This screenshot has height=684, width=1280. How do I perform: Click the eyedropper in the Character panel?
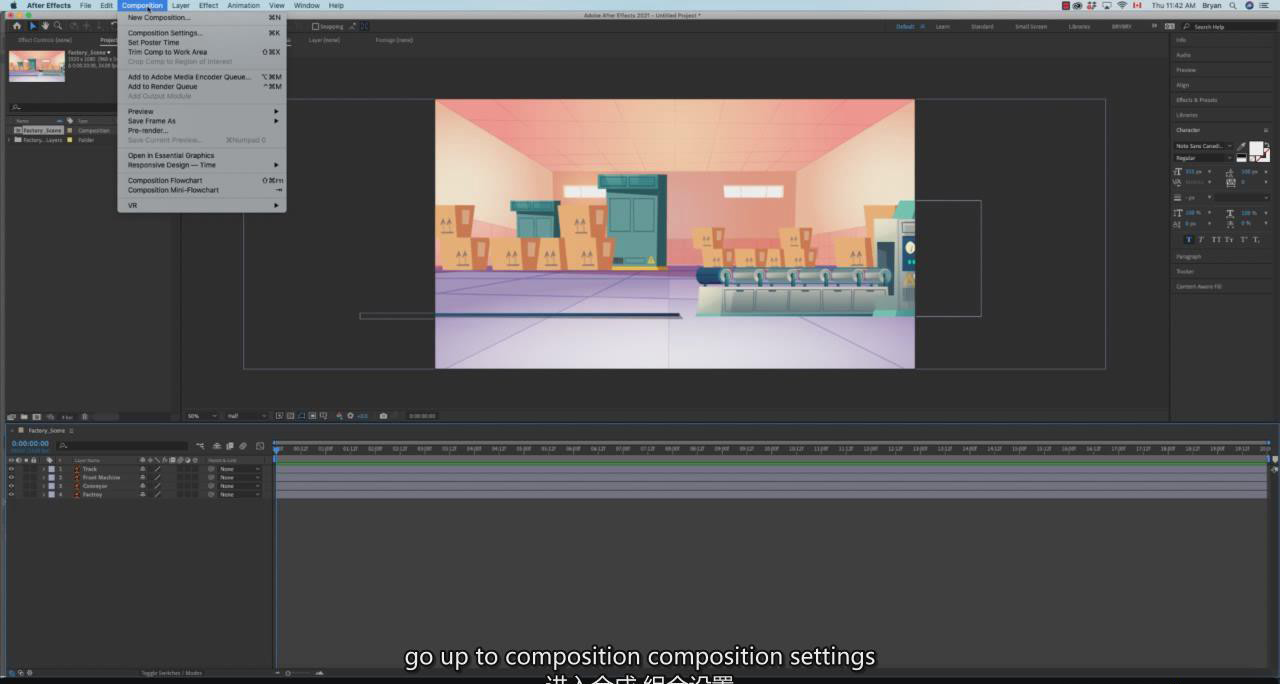point(1242,146)
